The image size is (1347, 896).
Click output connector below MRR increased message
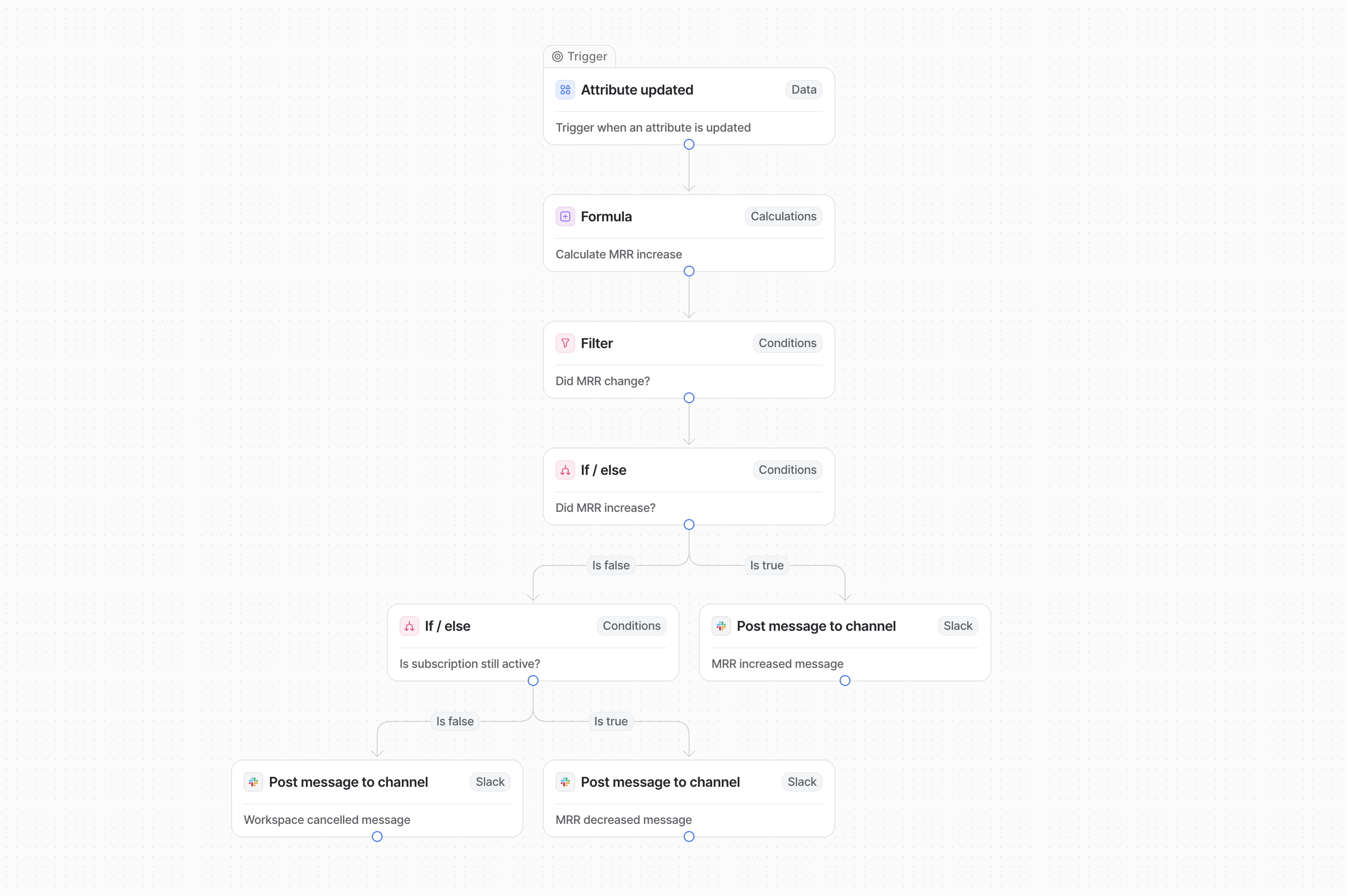click(845, 681)
